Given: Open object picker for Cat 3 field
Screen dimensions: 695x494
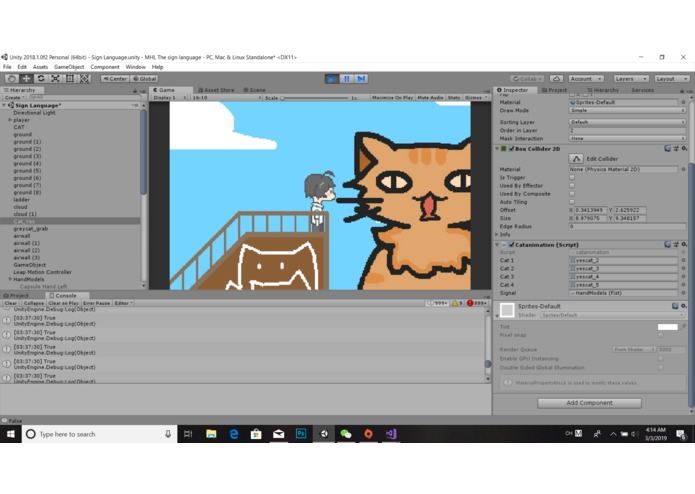Looking at the screenshot, I should click(x=683, y=277).
